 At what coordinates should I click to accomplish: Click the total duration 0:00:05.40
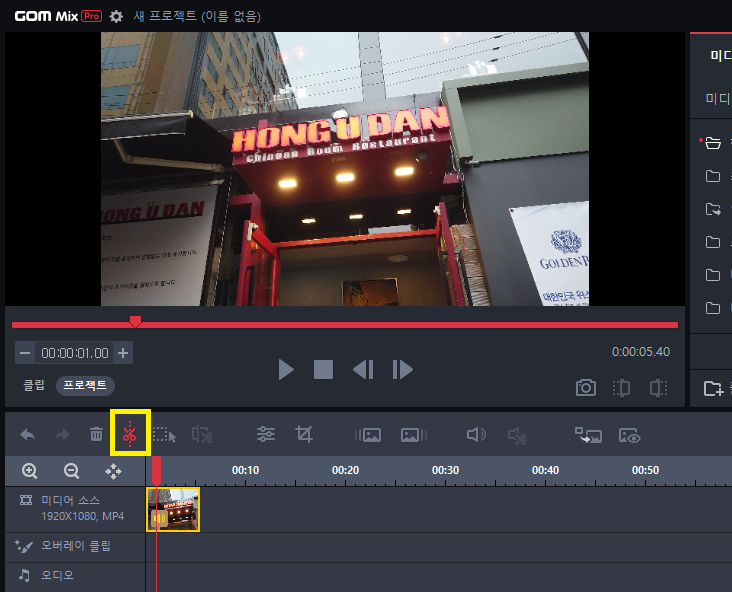[x=641, y=352]
